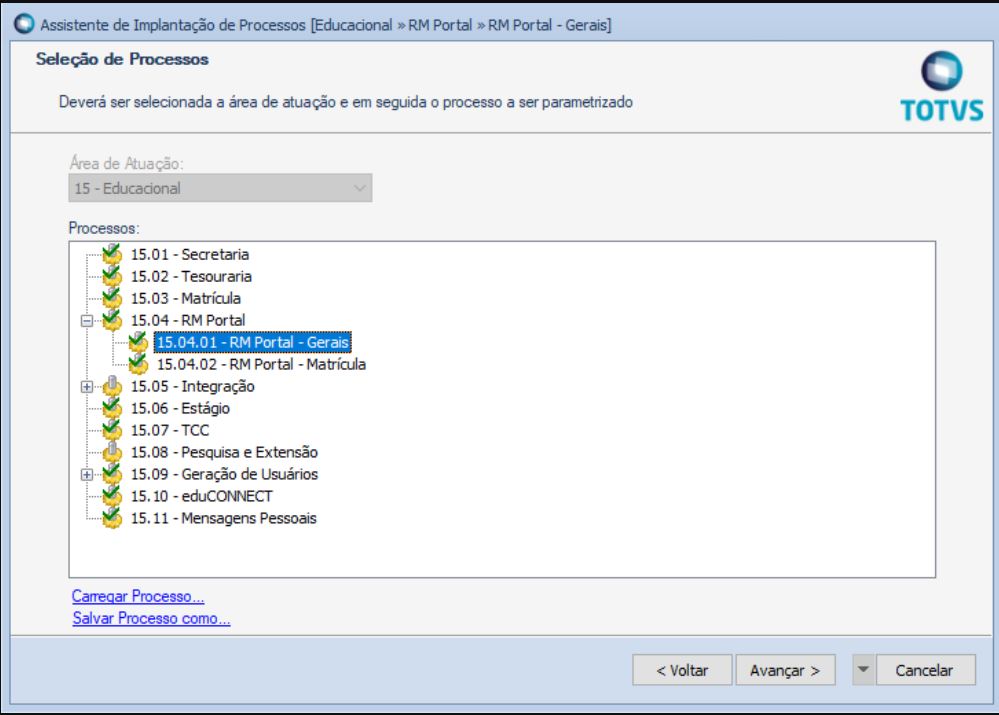Click the Salvar Processo como... link
The width and height of the screenshot is (999, 715).
tap(151, 618)
